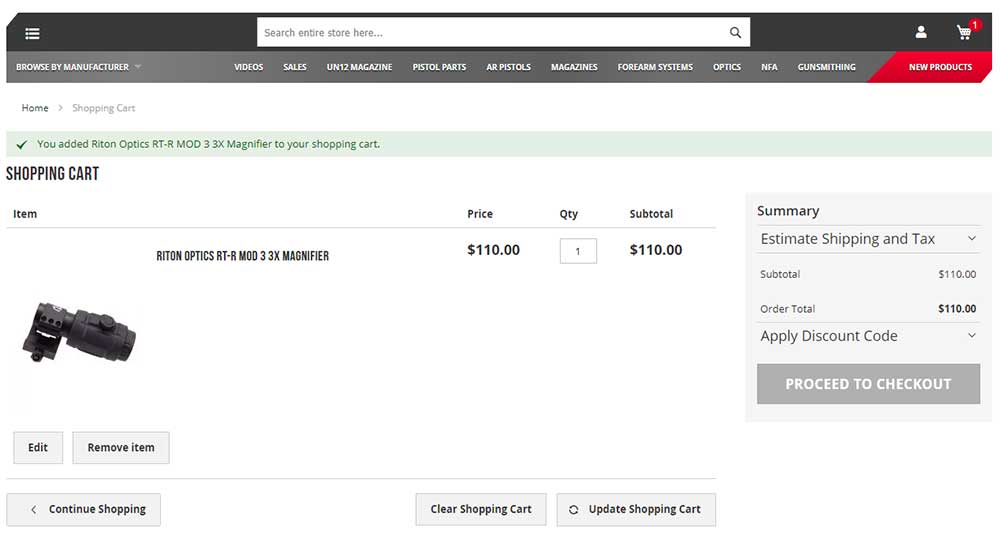
Task: Click the 'Qty' column header
Action: pyautogui.click(x=568, y=214)
